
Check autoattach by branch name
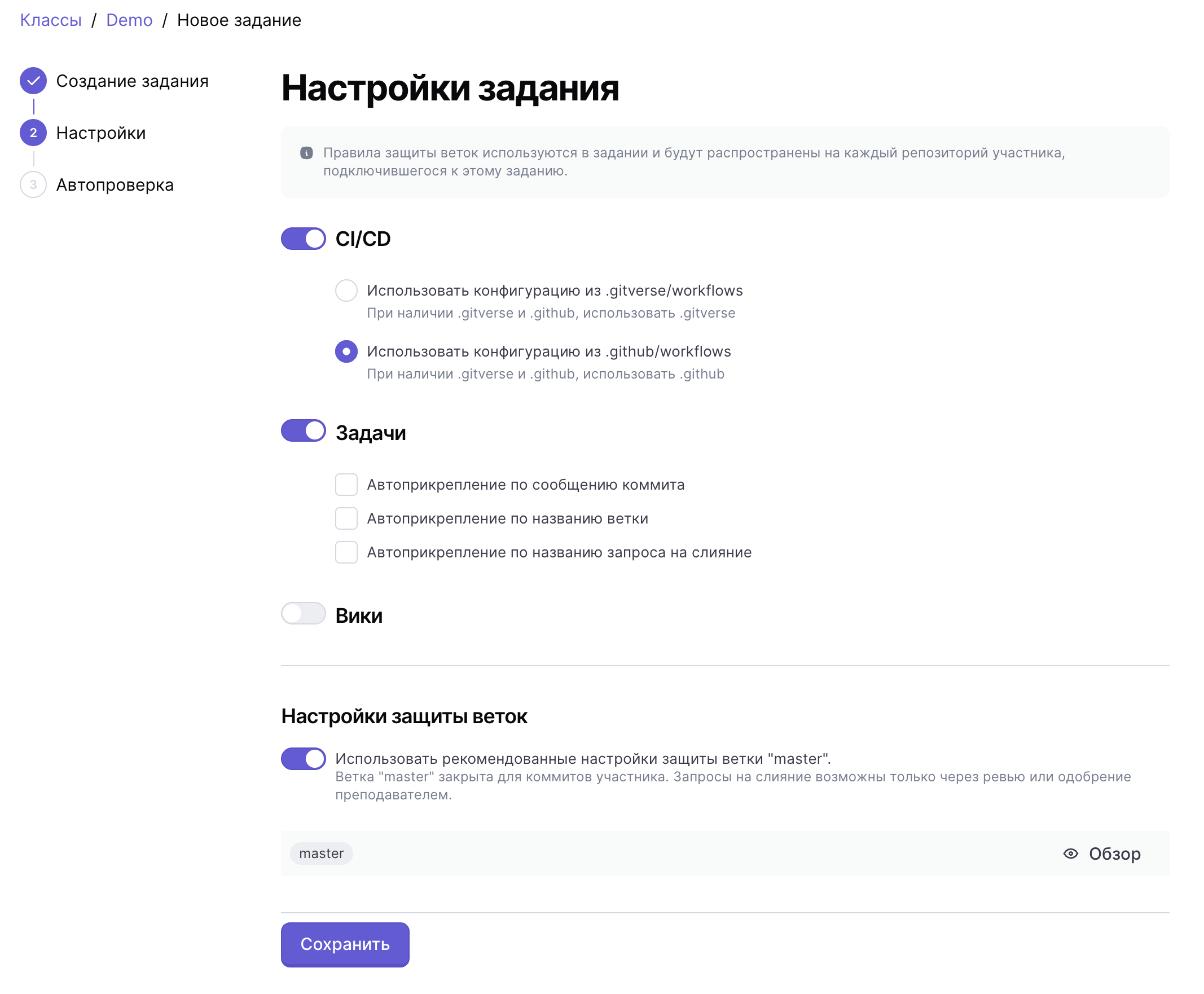tap(346, 518)
